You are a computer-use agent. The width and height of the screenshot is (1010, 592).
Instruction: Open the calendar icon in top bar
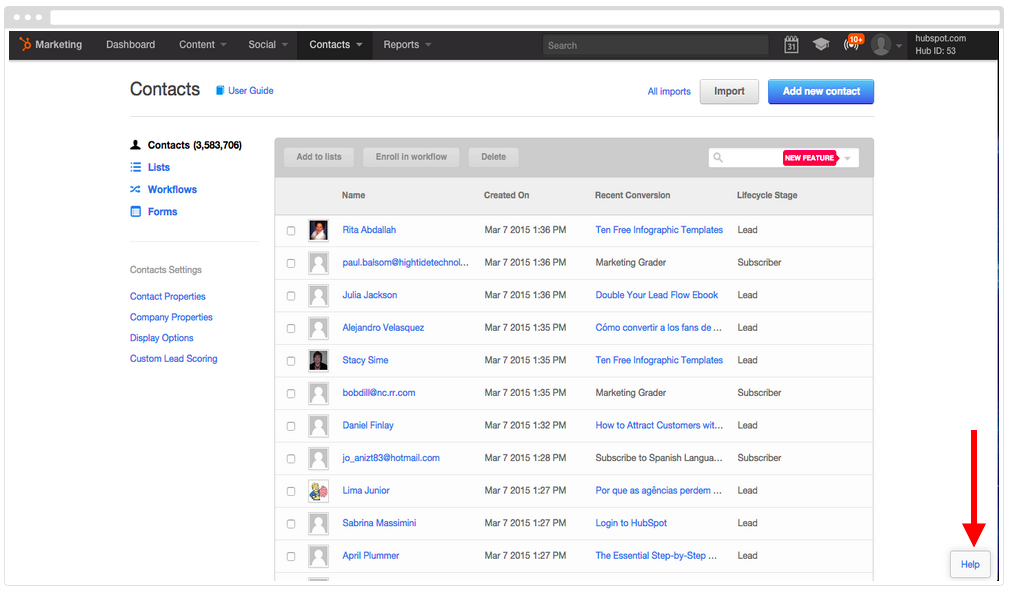click(x=791, y=45)
